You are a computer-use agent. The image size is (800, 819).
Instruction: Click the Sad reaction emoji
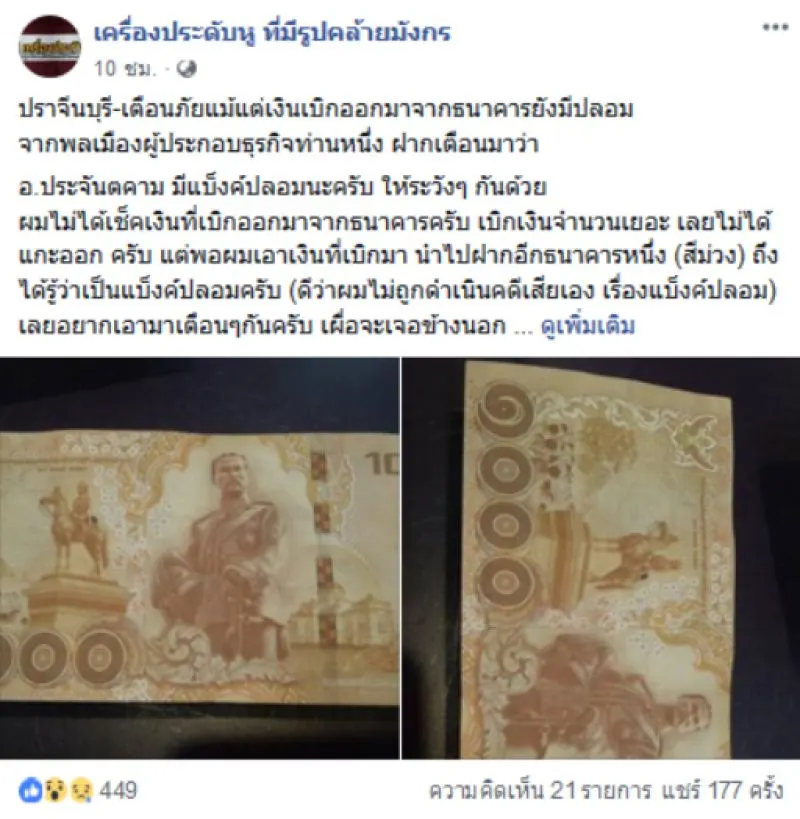click(81, 790)
